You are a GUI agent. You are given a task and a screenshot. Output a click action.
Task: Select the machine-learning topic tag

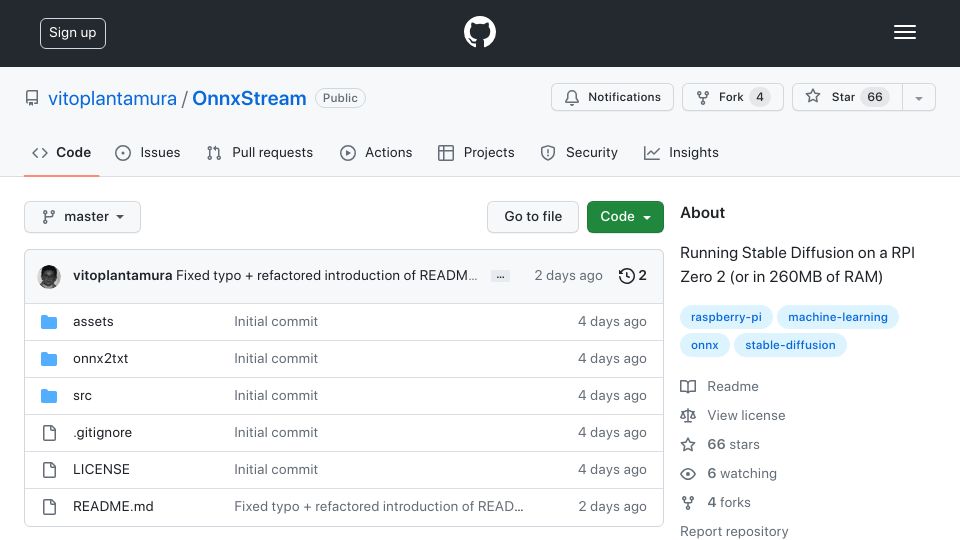coord(838,317)
